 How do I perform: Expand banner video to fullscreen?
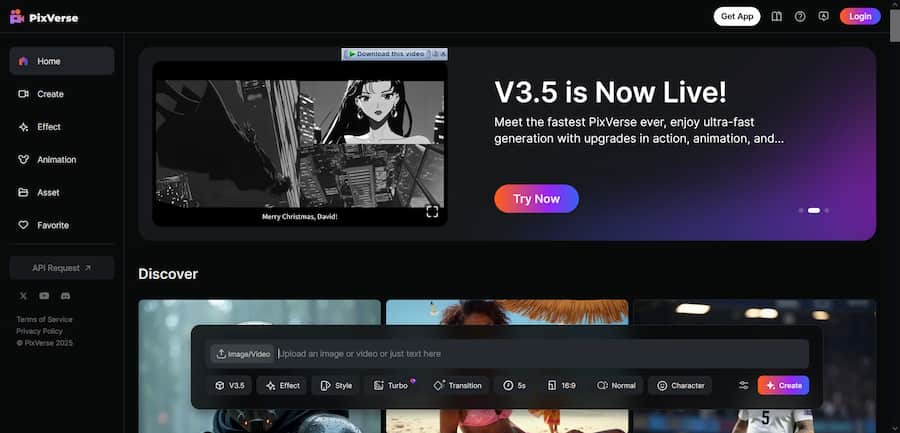pos(432,212)
